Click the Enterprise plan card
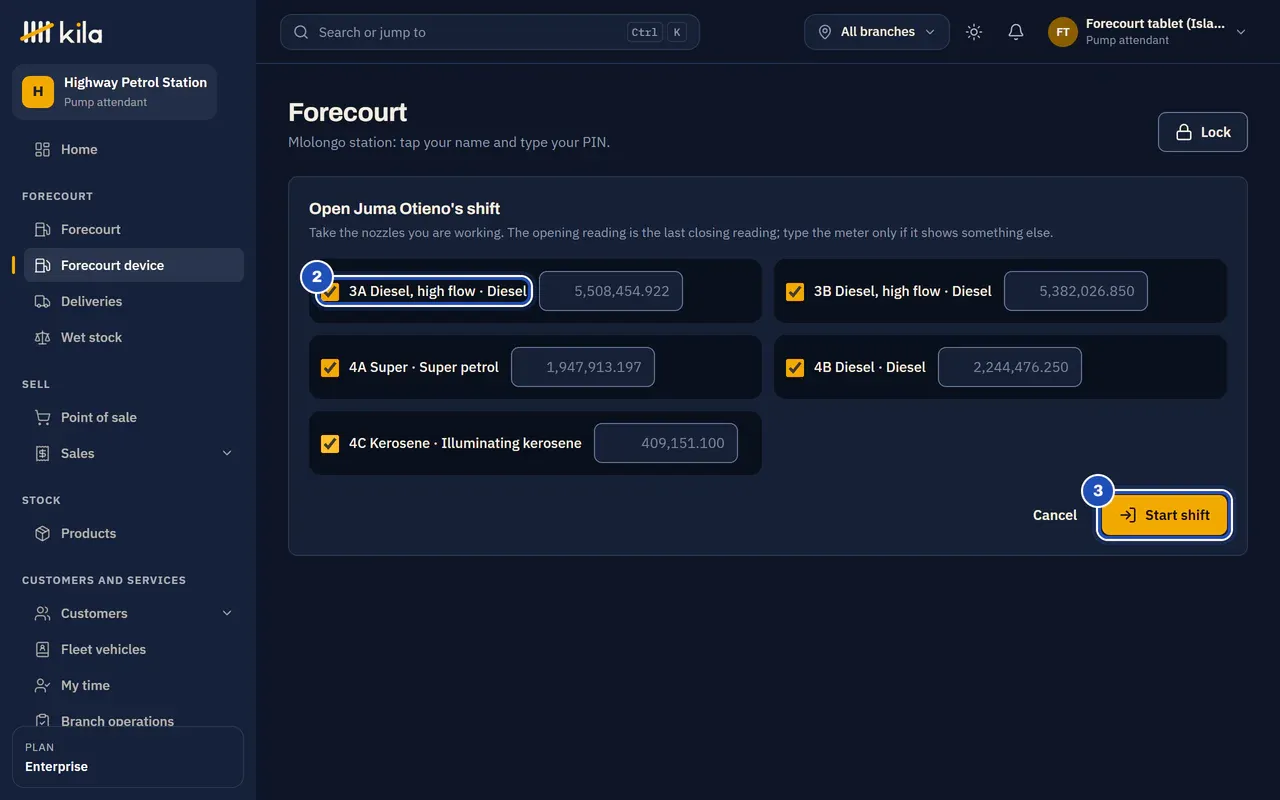This screenshot has width=1280, height=800. pos(128,757)
